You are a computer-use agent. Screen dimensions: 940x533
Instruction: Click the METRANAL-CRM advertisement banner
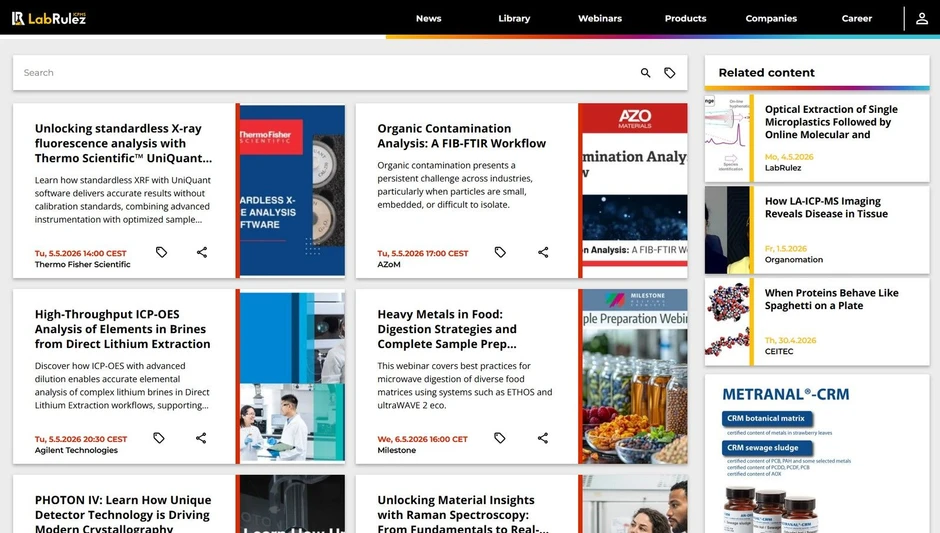817,454
